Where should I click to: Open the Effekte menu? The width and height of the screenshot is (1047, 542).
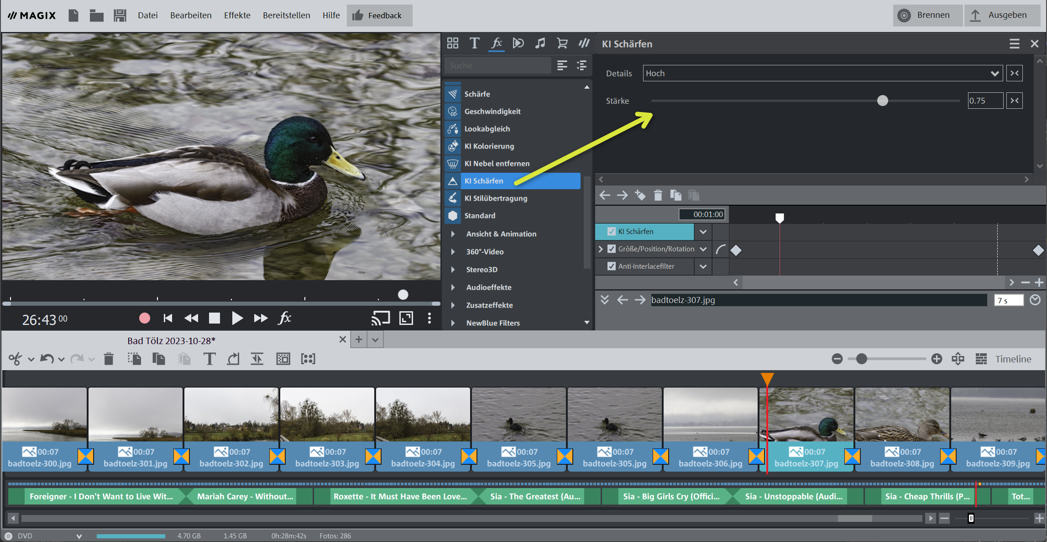tap(237, 15)
